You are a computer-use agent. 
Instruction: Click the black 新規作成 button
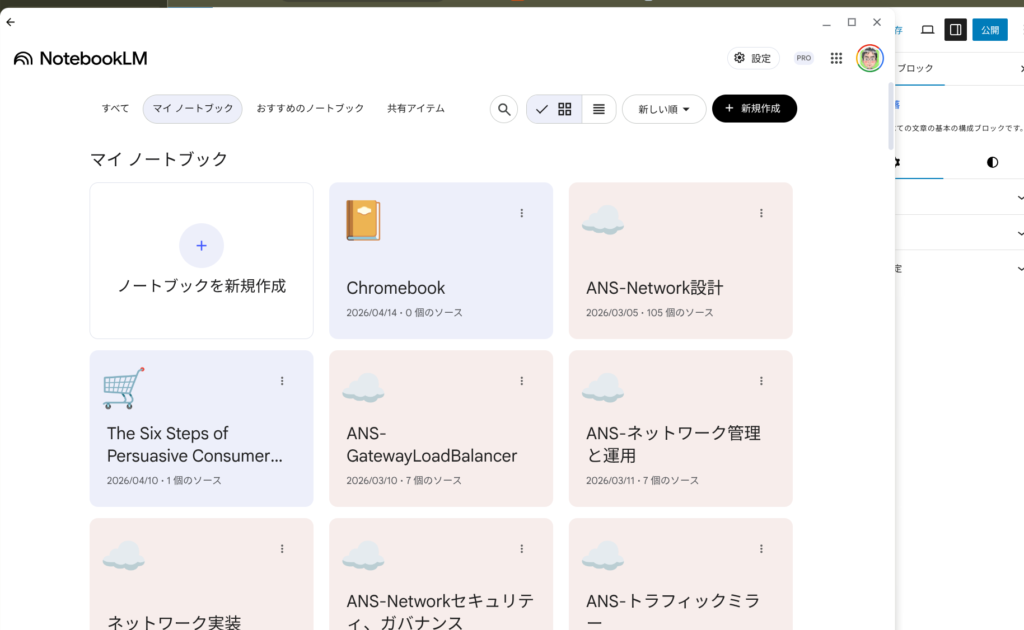754,109
